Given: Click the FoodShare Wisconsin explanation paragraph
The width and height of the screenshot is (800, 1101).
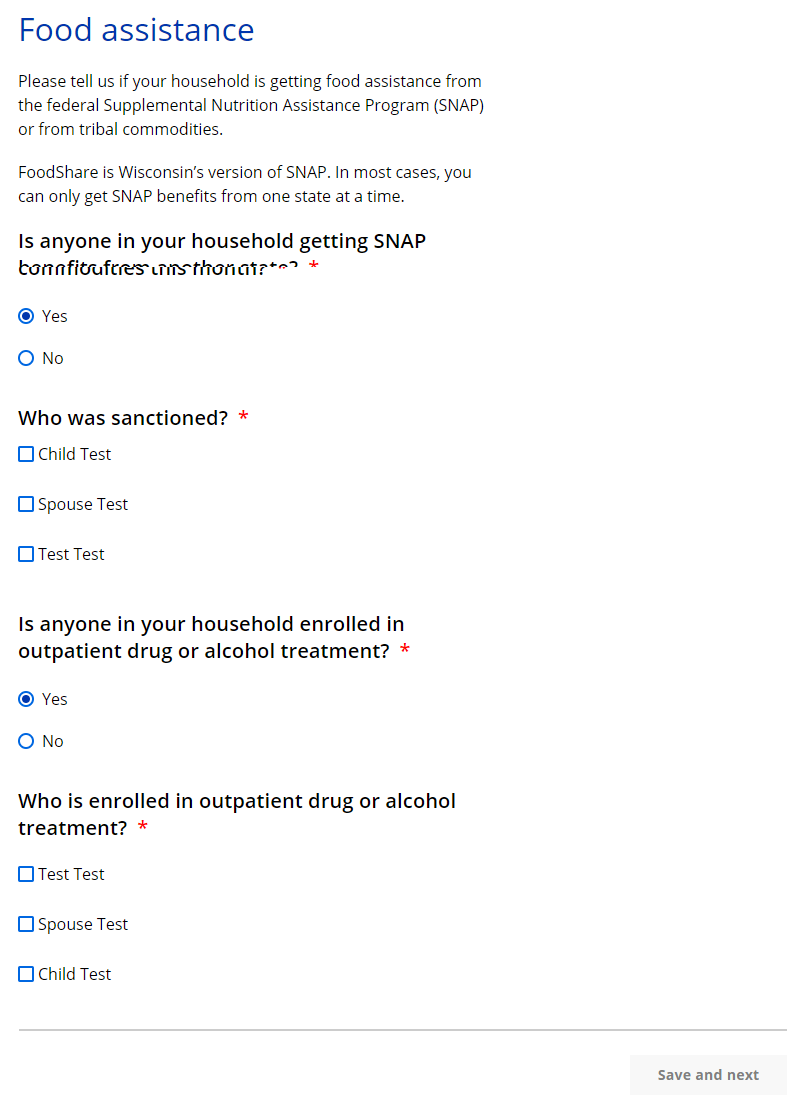Looking at the screenshot, I should click(244, 184).
